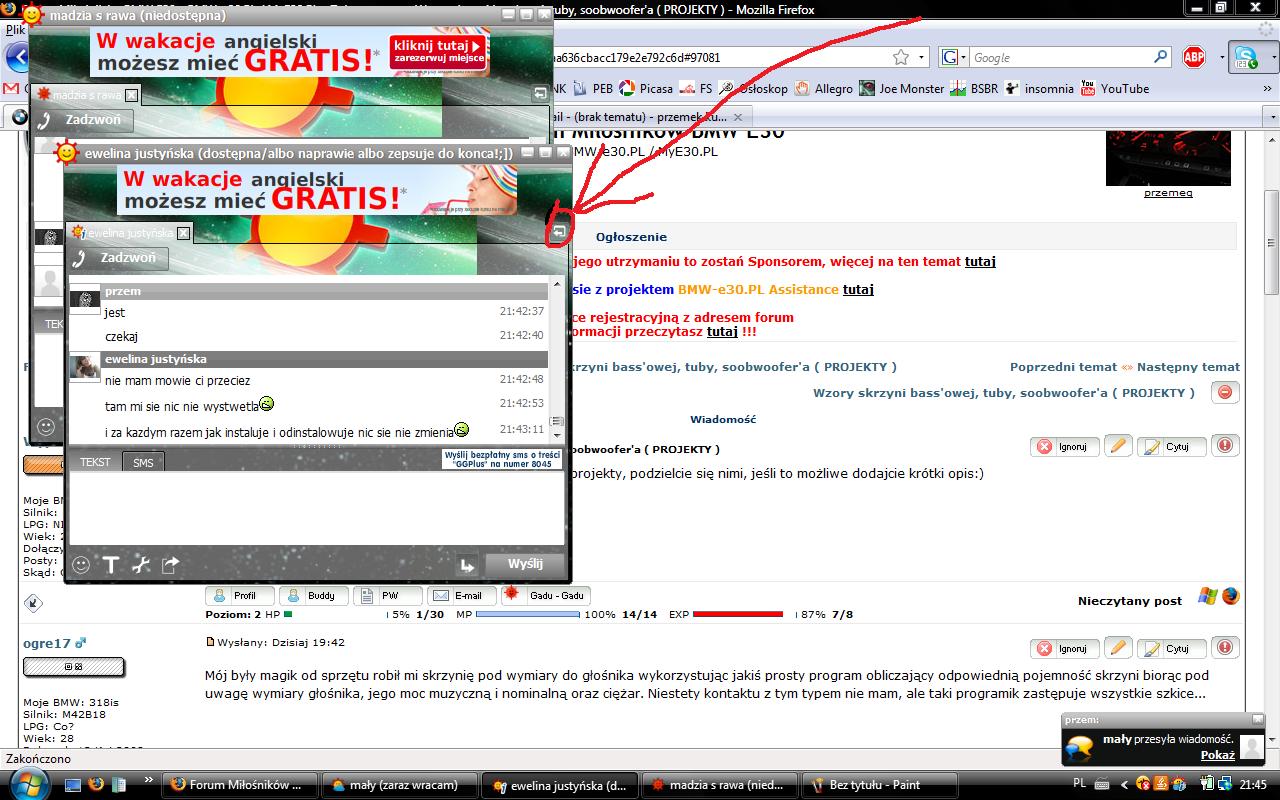This screenshot has width=1280, height=800.
Task: Click Zadzwoń in madzia s rawa window
Action: [83, 120]
